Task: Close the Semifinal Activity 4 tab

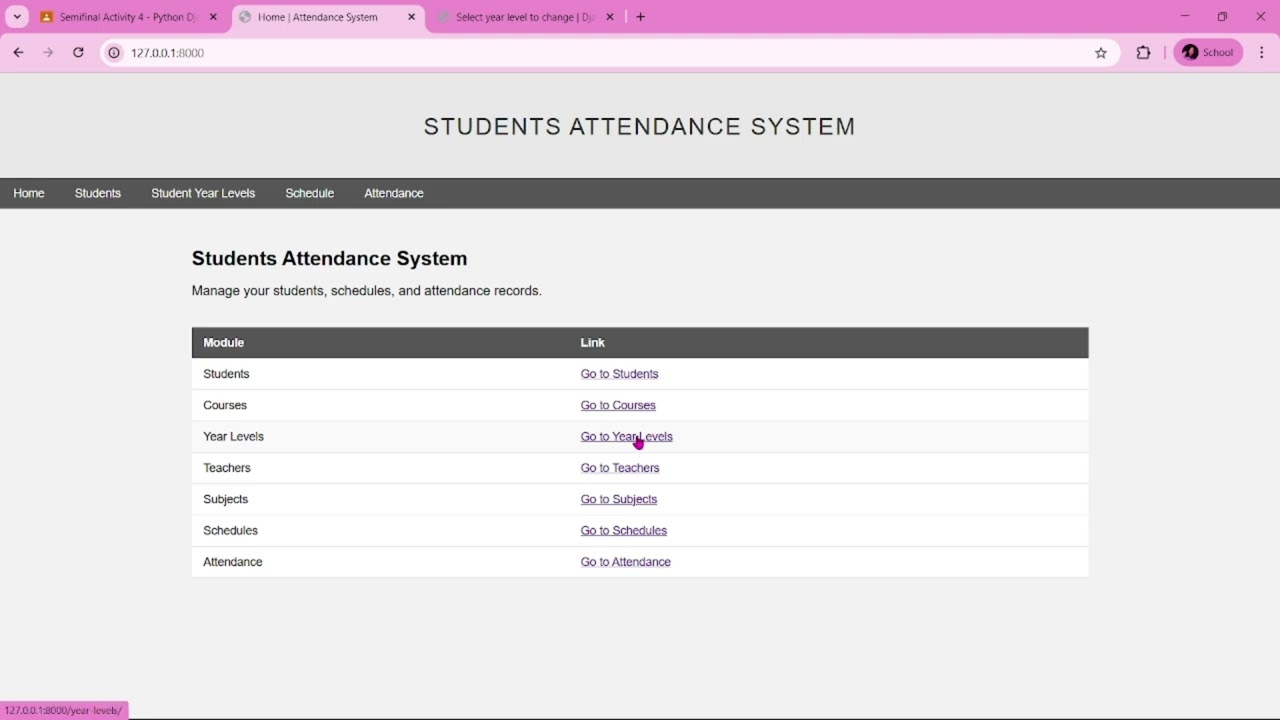Action: 213,17
